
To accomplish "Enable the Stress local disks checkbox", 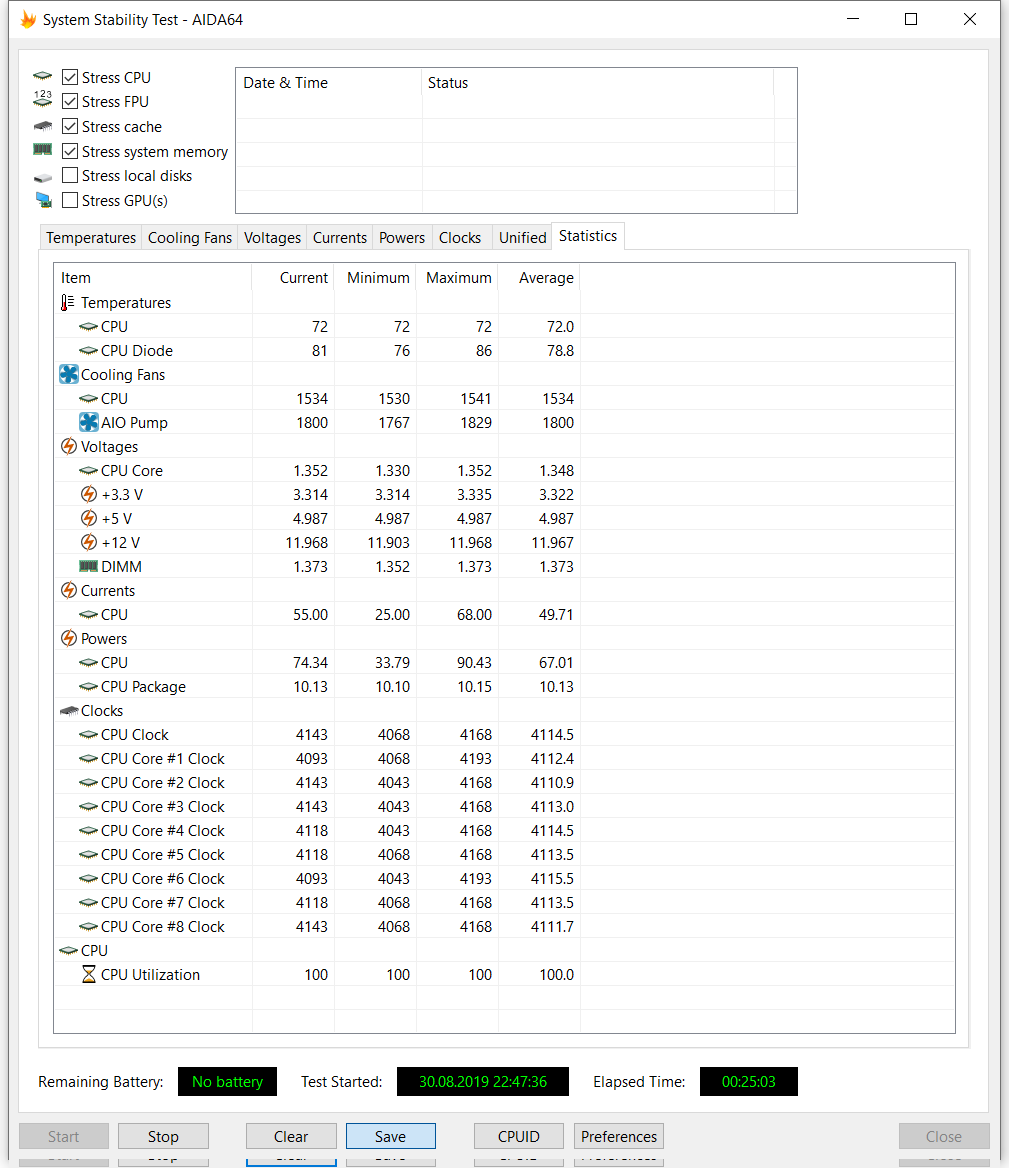I will [70, 176].
